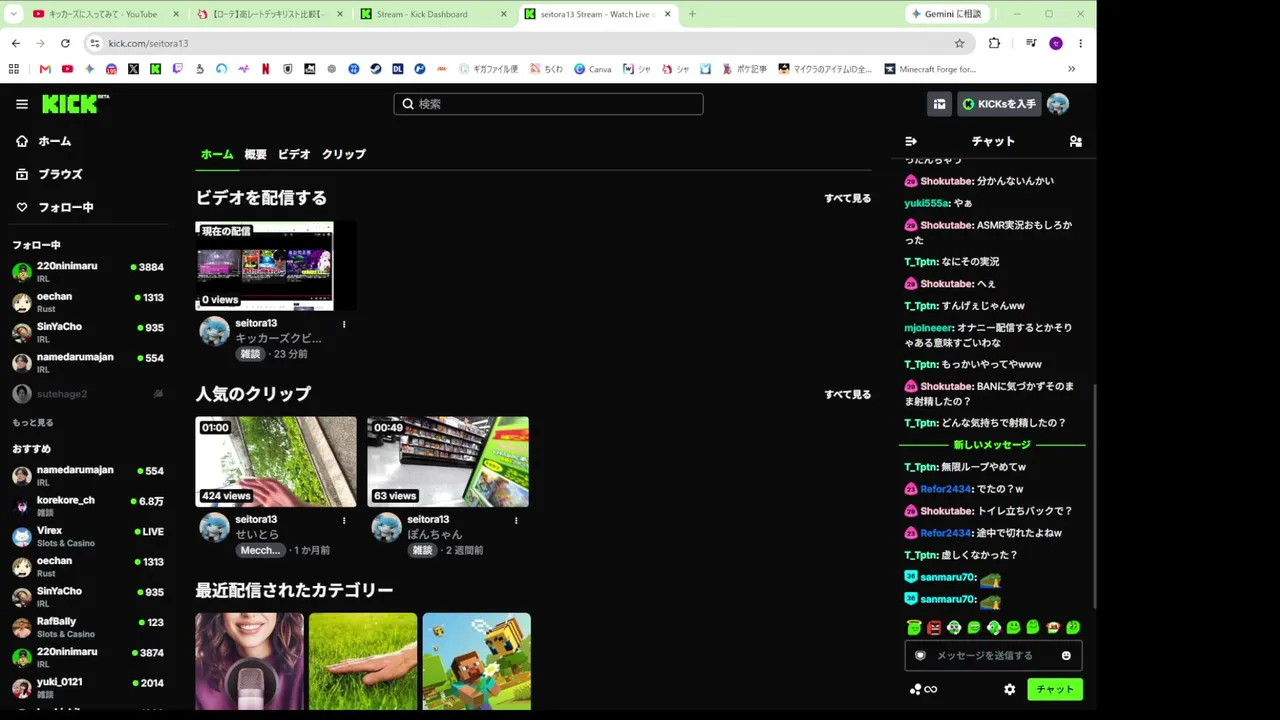The image size is (1280, 720).
Task: Open the RafBally recommended channel
Action: [x=88, y=627]
